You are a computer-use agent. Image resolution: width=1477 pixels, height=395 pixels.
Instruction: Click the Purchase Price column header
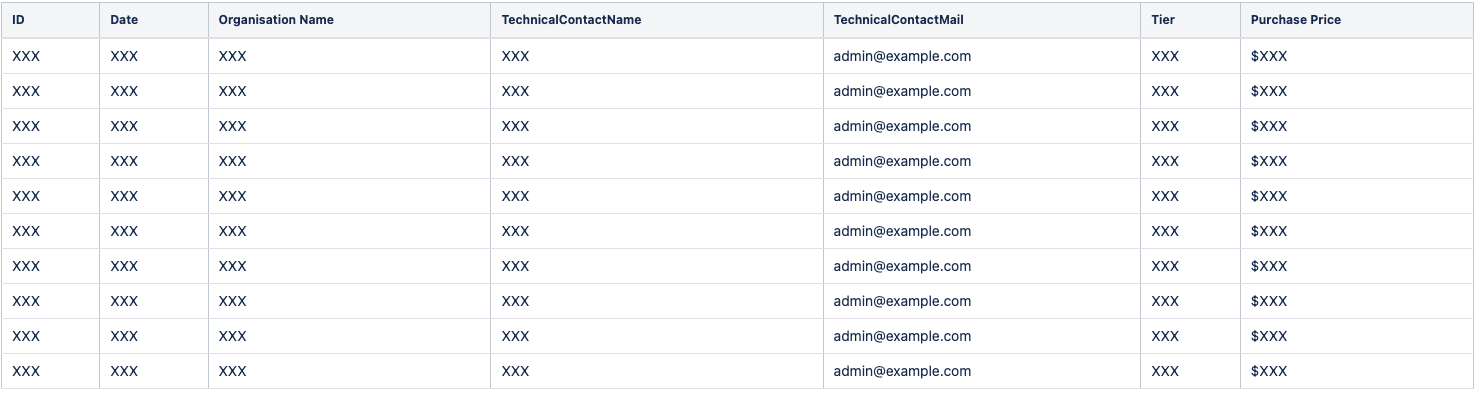click(1357, 20)
